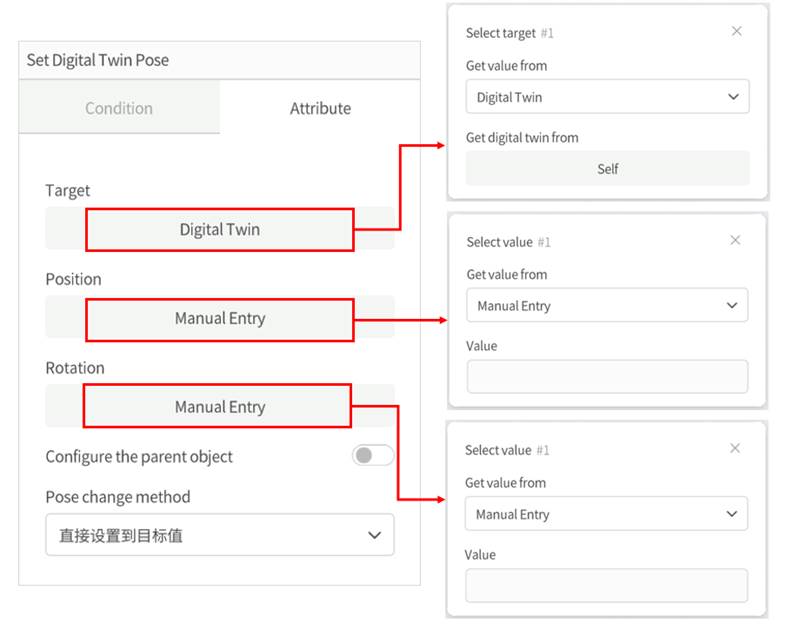Click the Value field in middle Select value panel
Viewport: 786px width, 624px height.
[606, 377]
